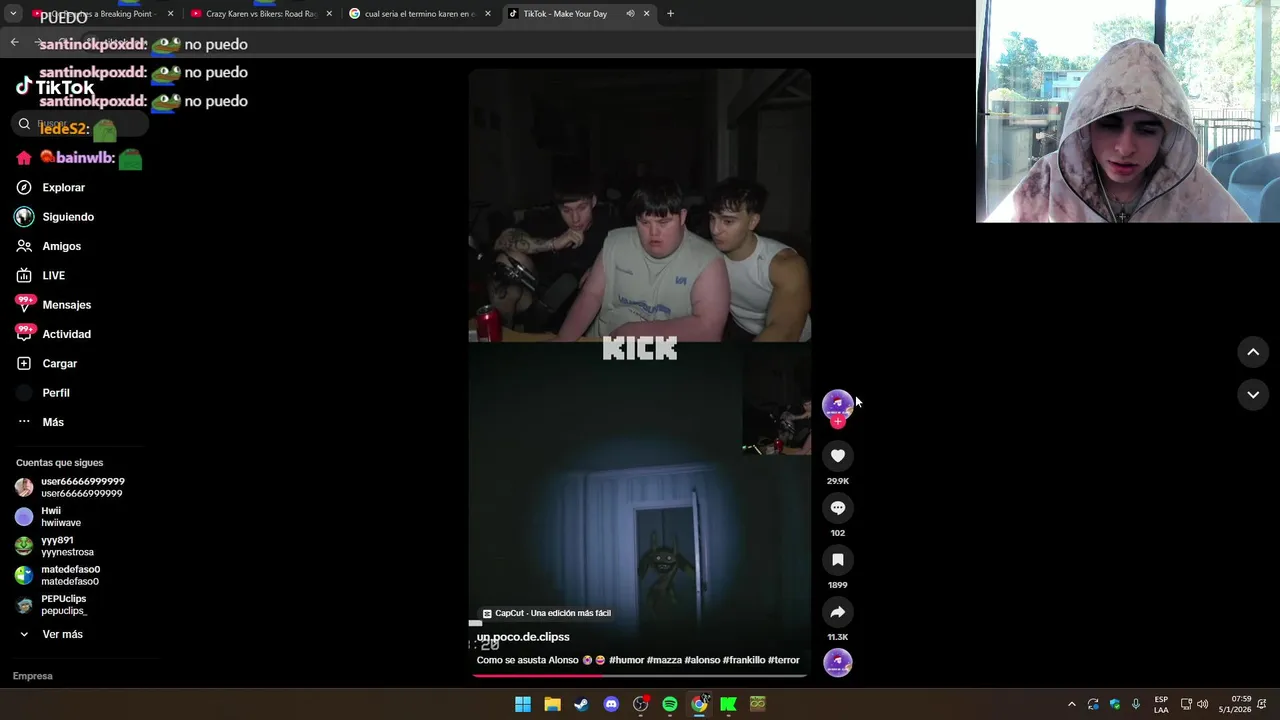Viewport: 1280px width, 720px height.
Task: Open Steam from taskbar
Action: (581, 704)
